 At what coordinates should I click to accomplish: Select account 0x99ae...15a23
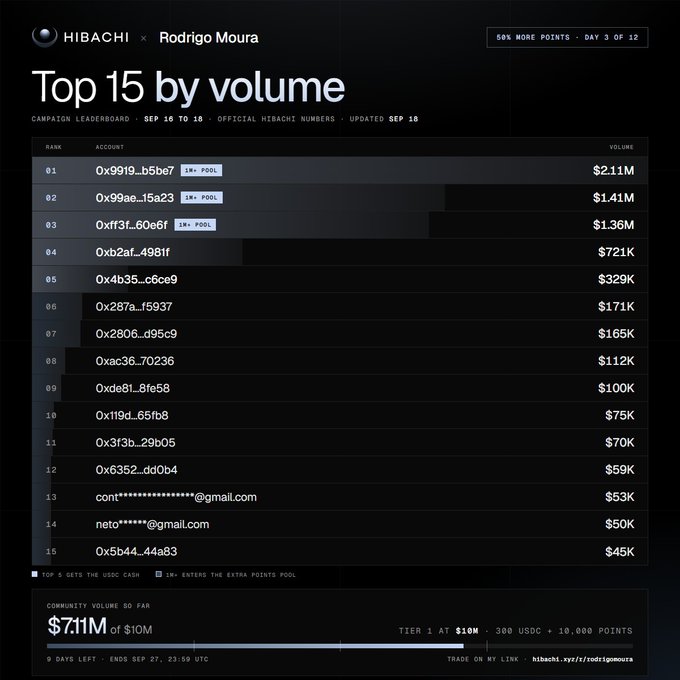[x=135, y=198]
